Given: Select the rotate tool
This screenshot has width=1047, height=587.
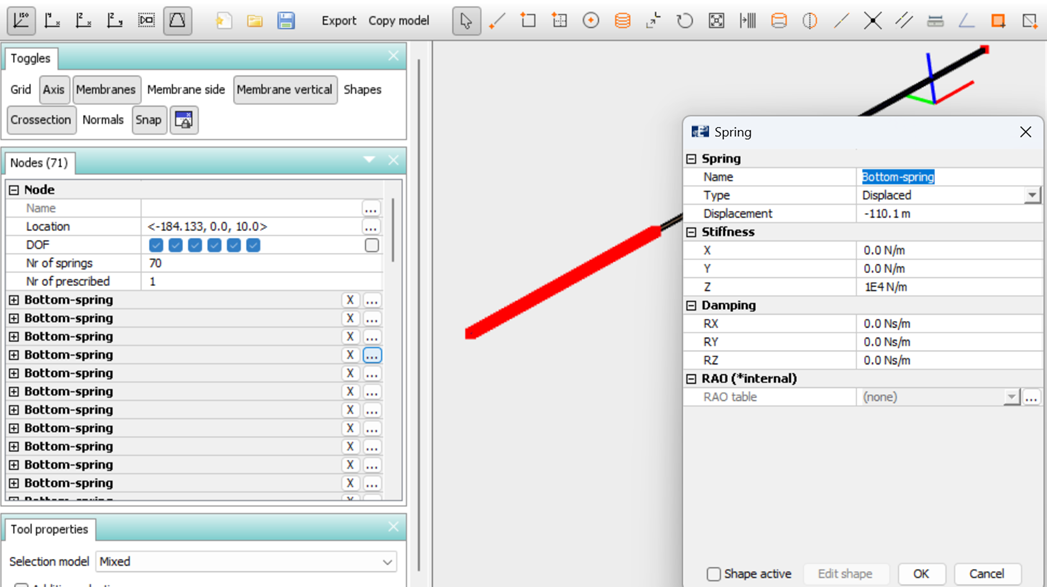Looking at the screenshot, I should [x=684, y=21].
